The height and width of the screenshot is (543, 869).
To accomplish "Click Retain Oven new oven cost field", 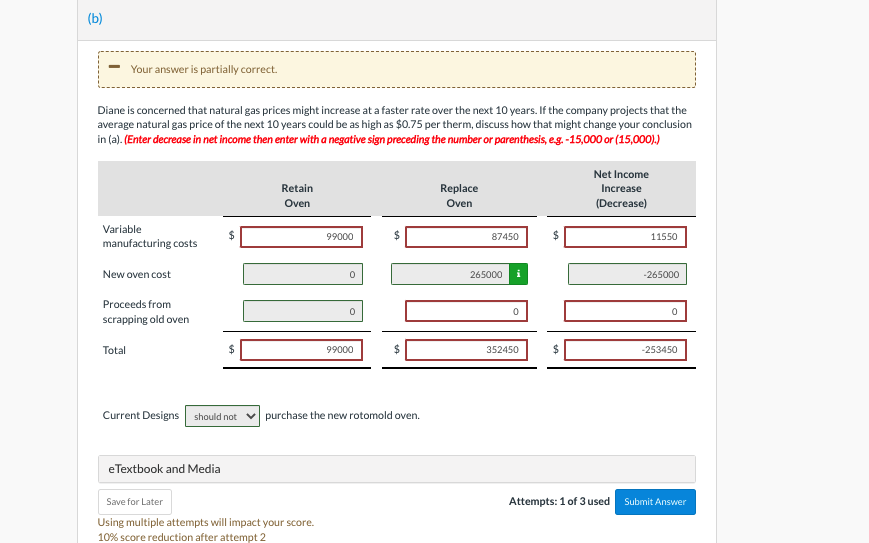I will click(x=303, y=274).
